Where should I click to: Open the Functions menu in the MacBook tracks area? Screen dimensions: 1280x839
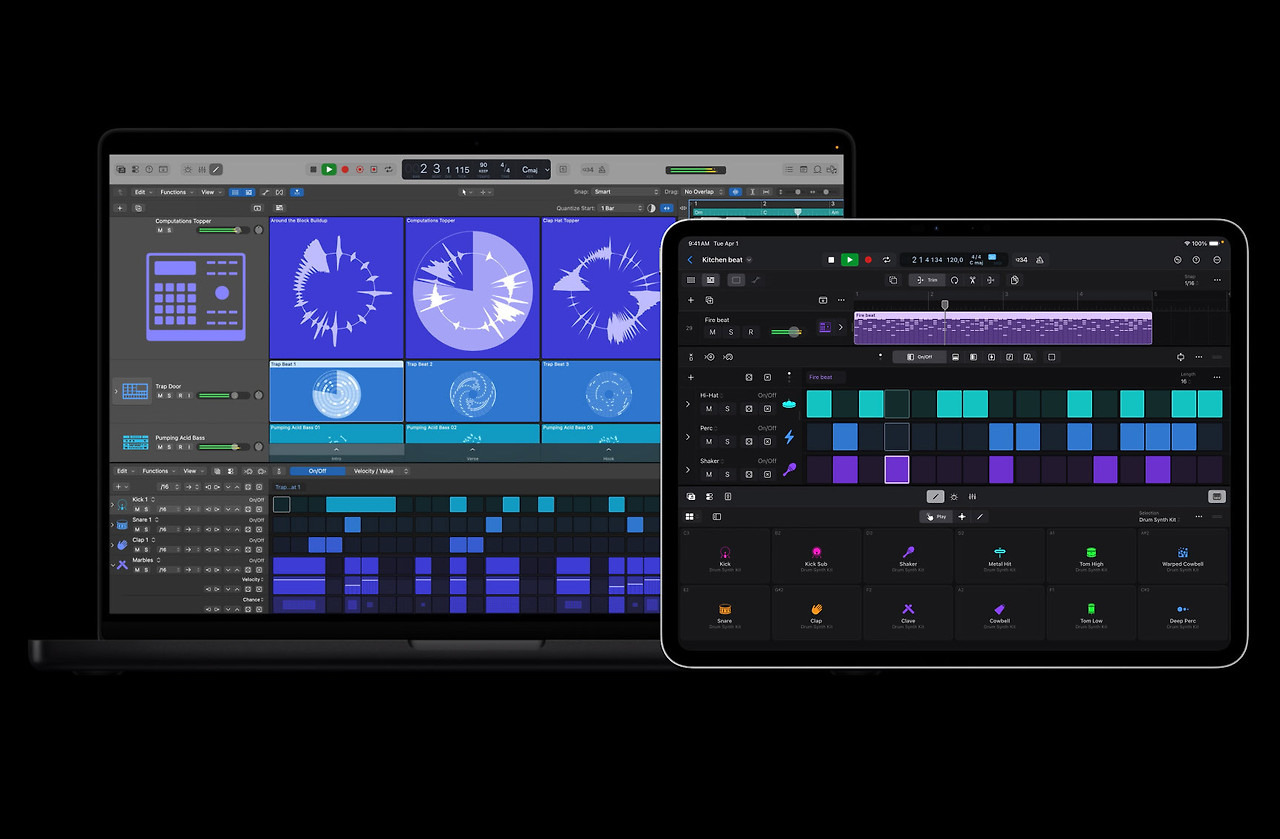175,192
